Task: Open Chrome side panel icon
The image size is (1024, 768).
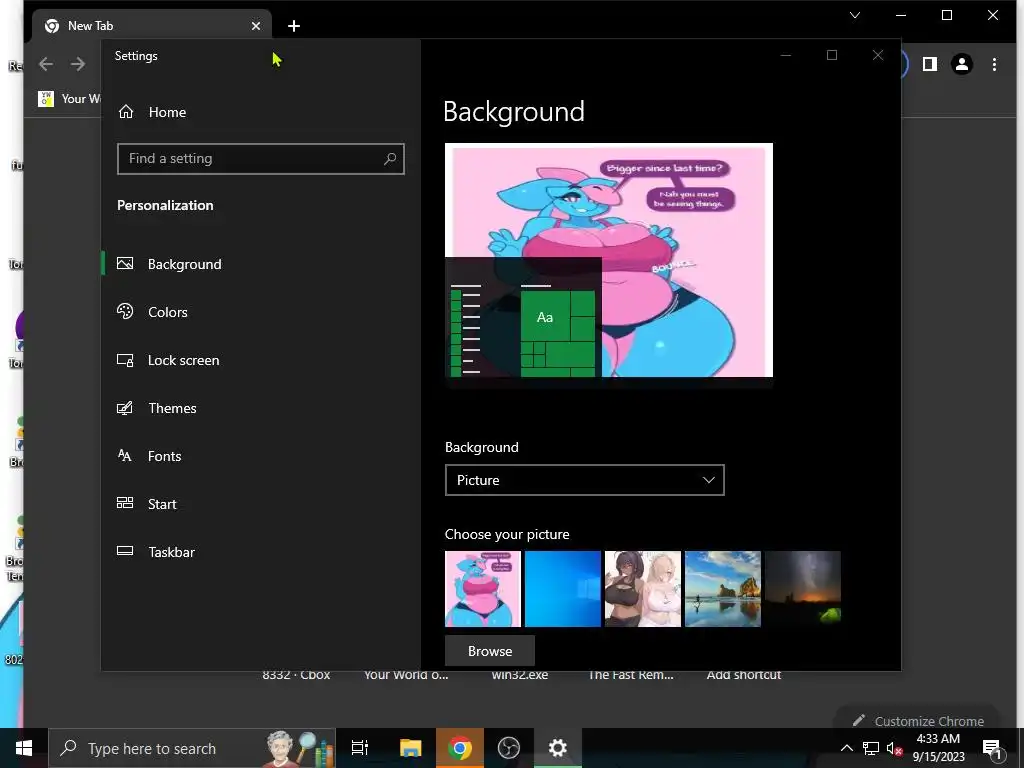Action: [930, 64]
